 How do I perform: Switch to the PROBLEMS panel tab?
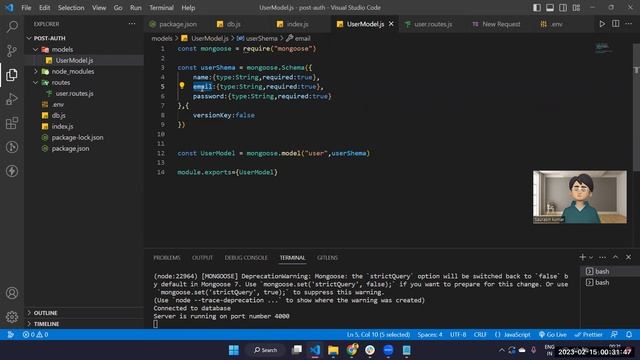pos(167,258)
